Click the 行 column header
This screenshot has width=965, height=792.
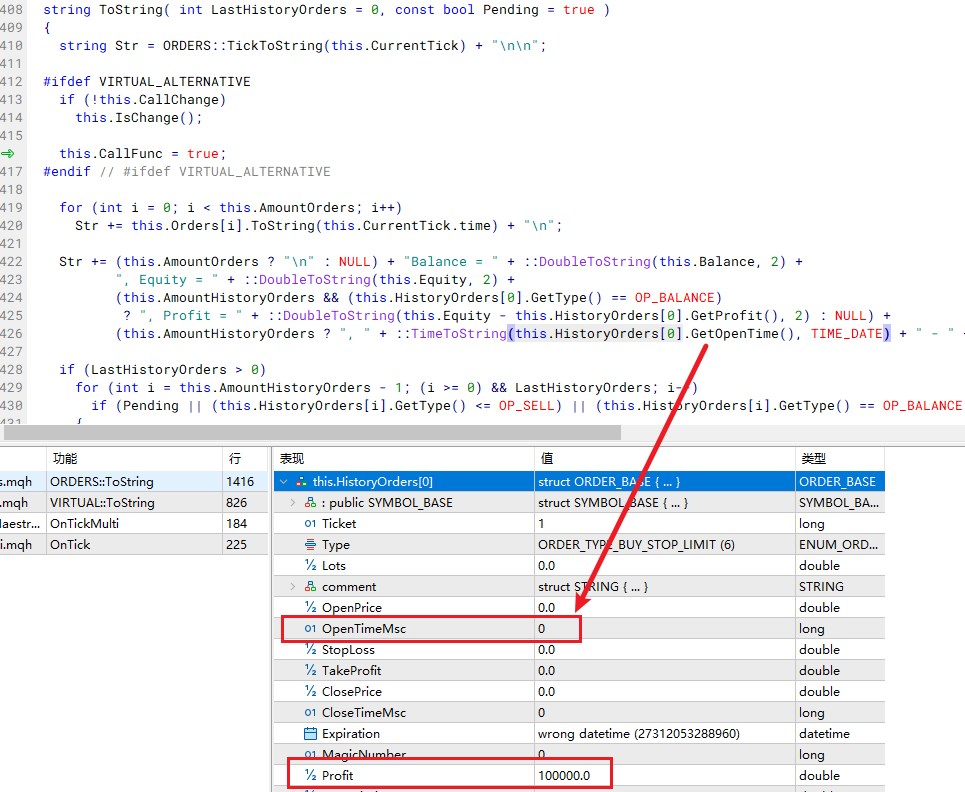245,458
